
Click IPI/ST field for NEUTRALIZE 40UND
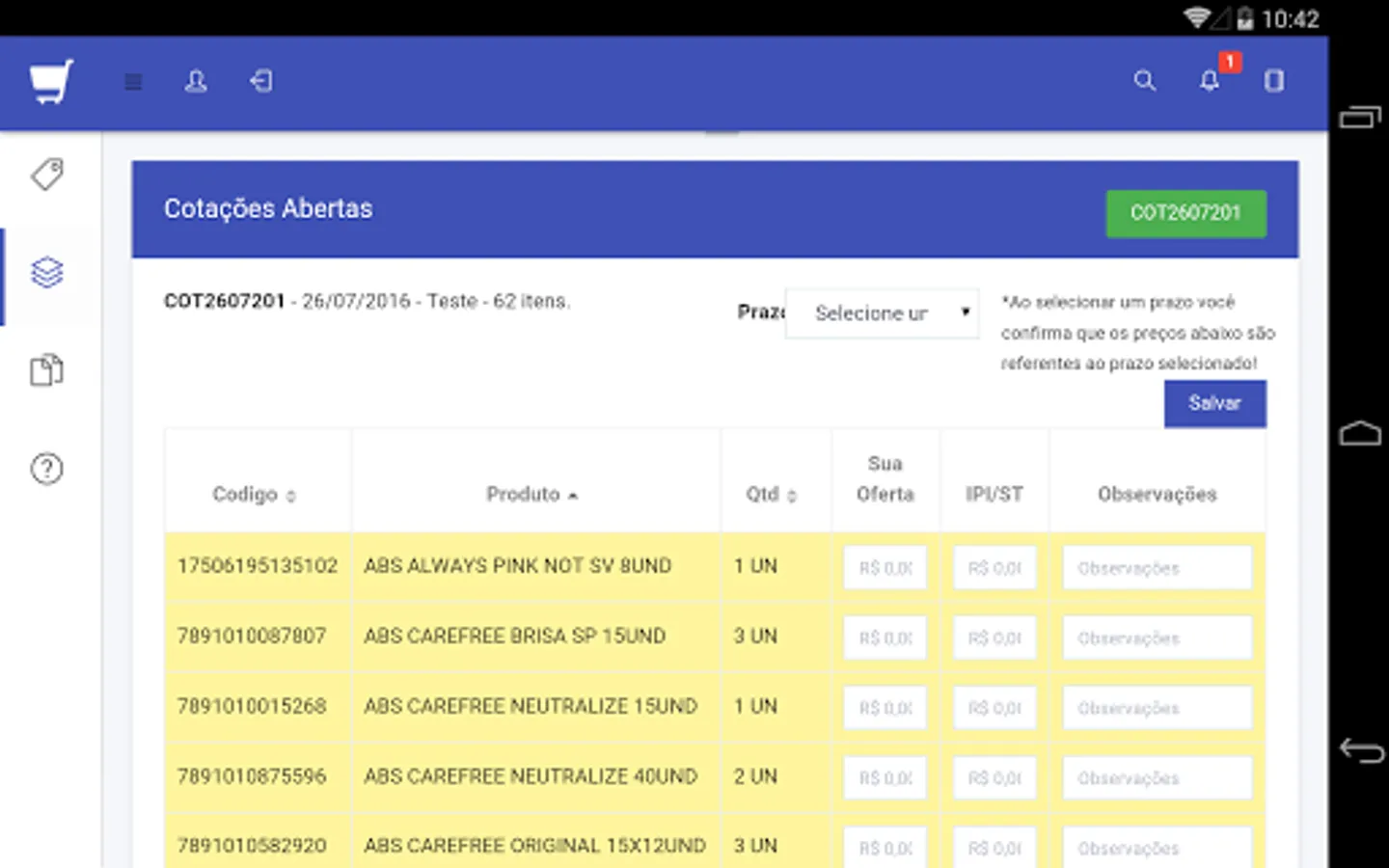(994, 777)
